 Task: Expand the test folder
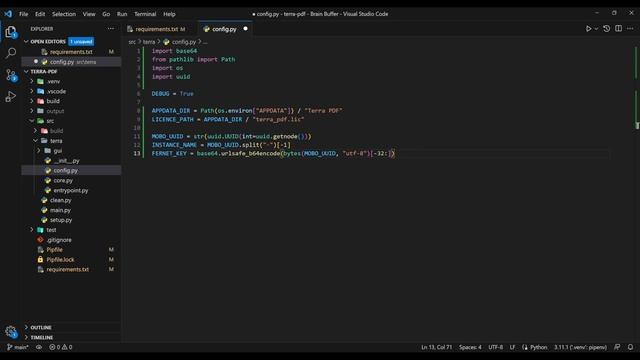(x=32, y=230)
